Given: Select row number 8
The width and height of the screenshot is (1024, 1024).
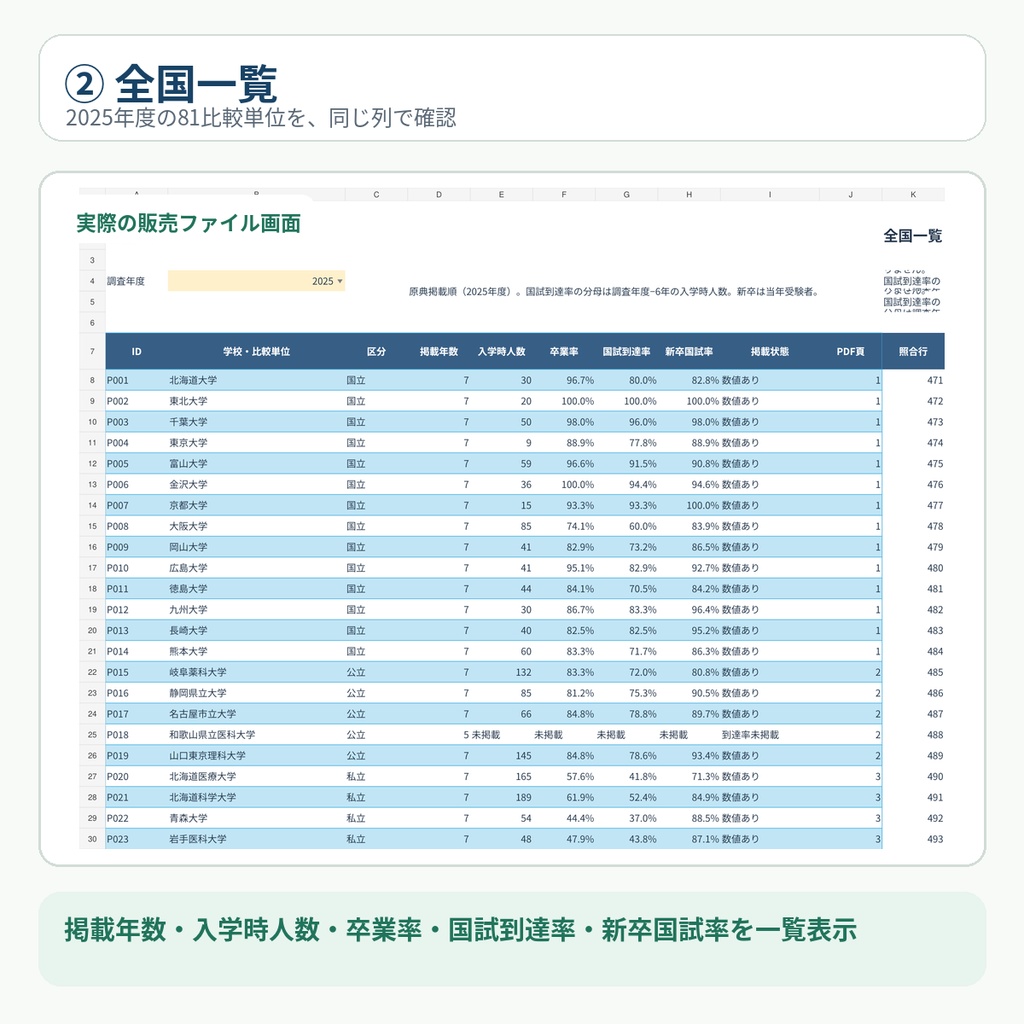Looking at the screenshot, I should [x=92, y=380].
